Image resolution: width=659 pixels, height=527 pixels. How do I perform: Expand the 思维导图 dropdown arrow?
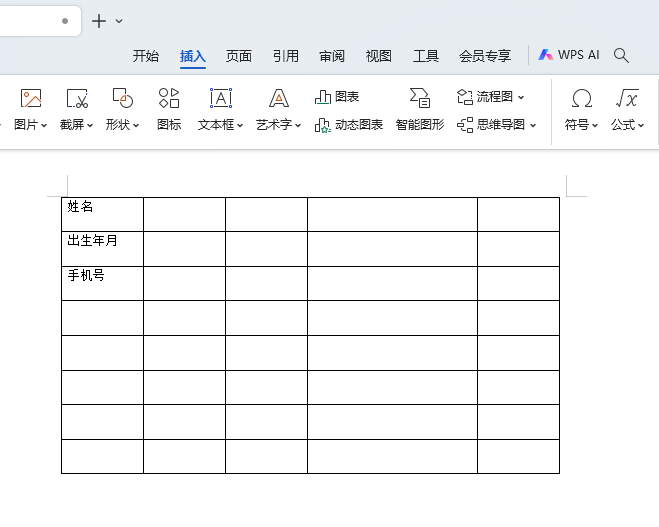(x=533, y=125)
